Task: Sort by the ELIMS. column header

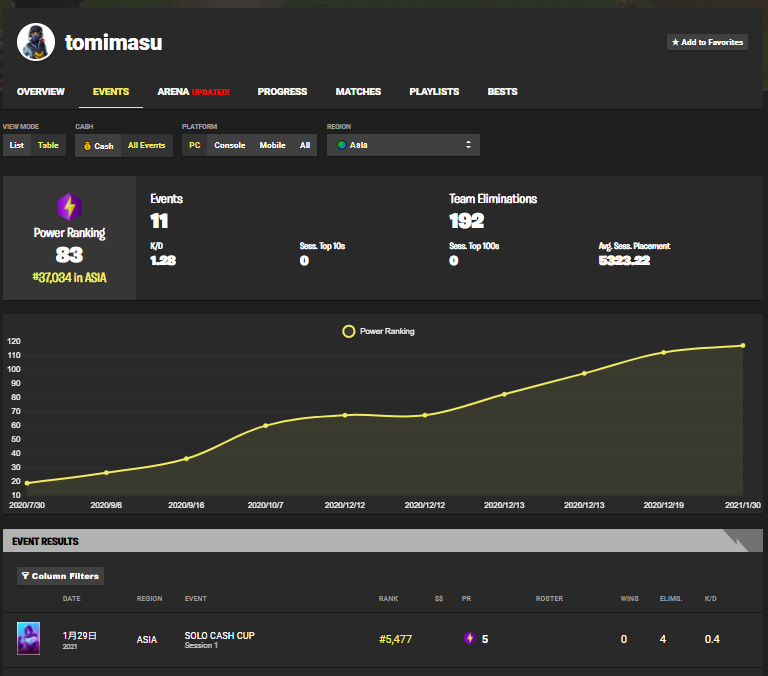Action: tap(671, 599)
